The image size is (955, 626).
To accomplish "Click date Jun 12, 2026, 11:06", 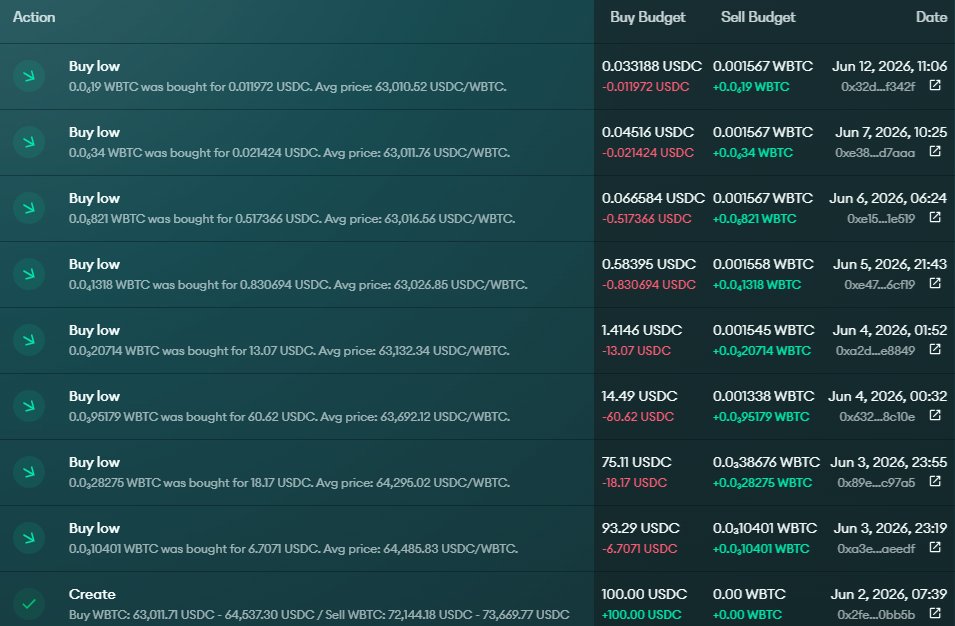I will (890, 66).
